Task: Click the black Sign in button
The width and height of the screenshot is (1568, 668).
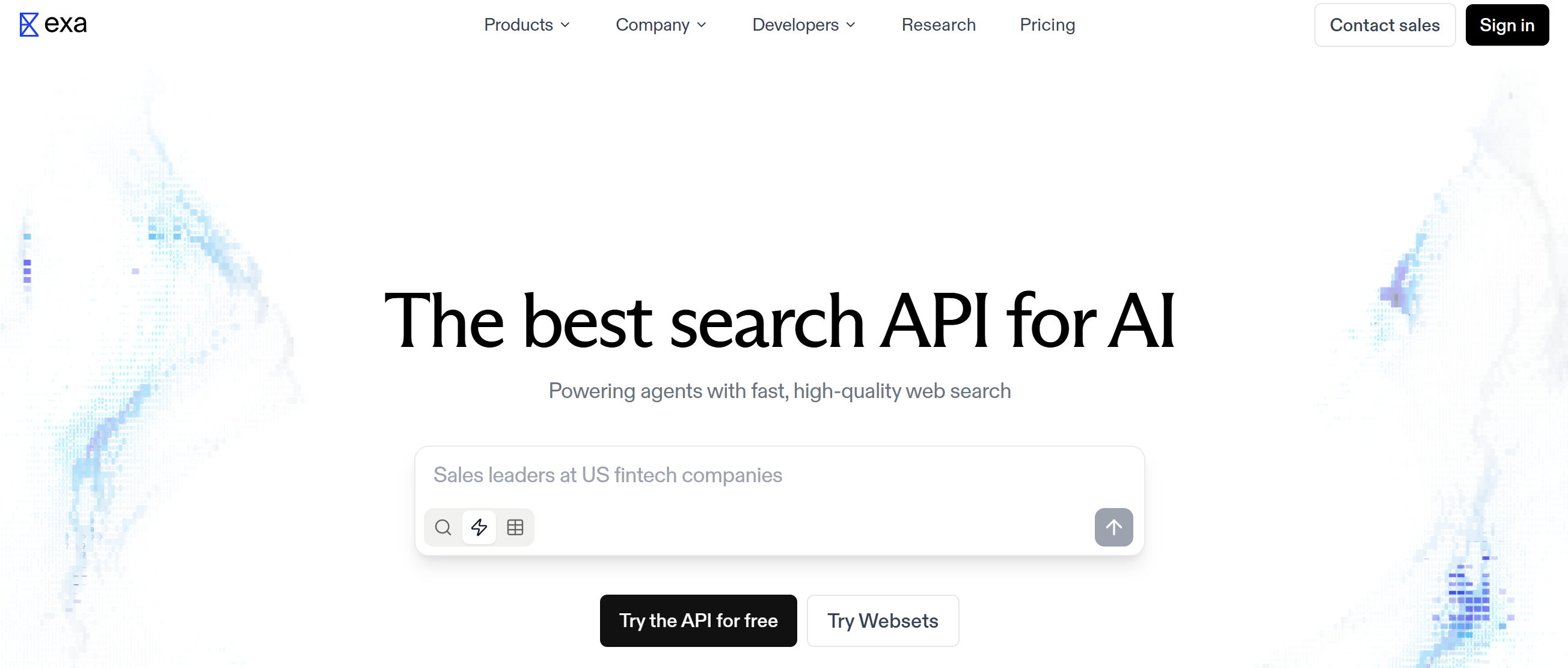Action: [x=1507, y=25]
